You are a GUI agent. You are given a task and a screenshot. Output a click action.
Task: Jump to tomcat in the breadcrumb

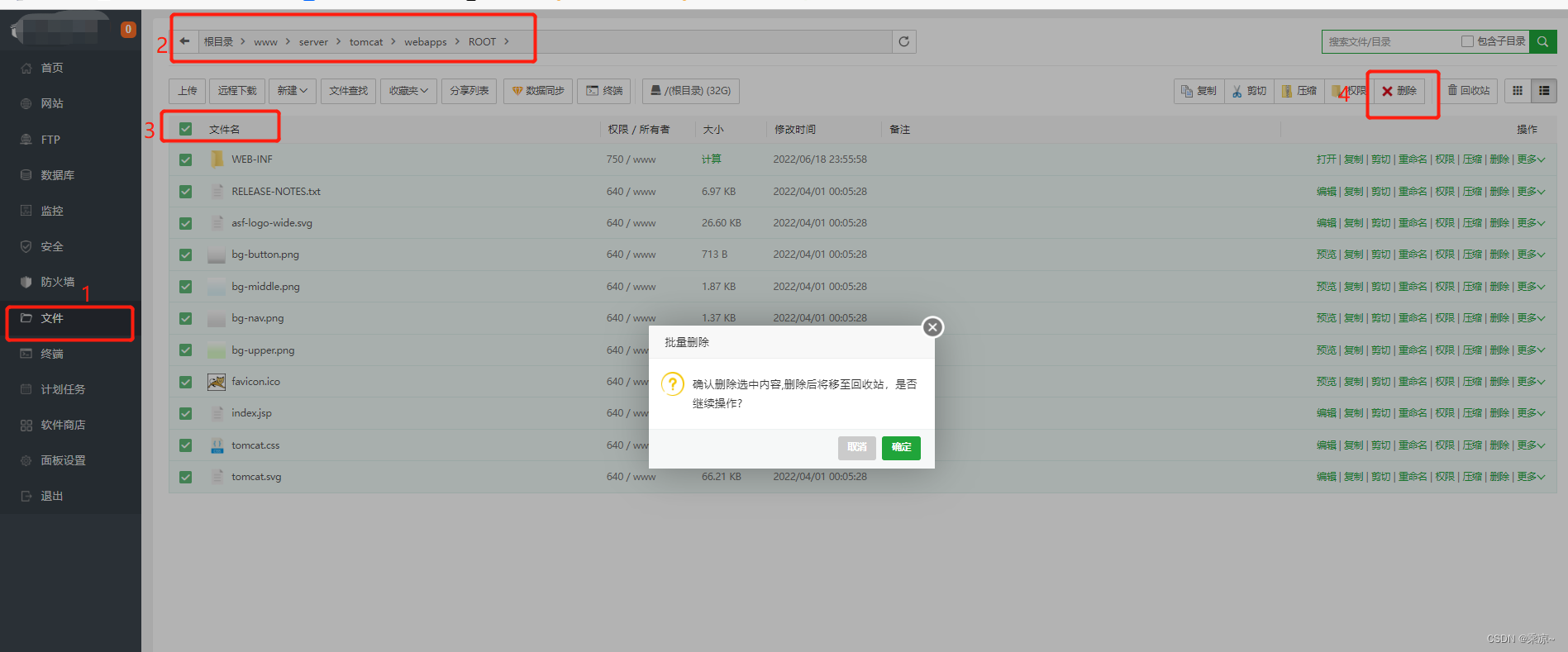tap(366, 42)
